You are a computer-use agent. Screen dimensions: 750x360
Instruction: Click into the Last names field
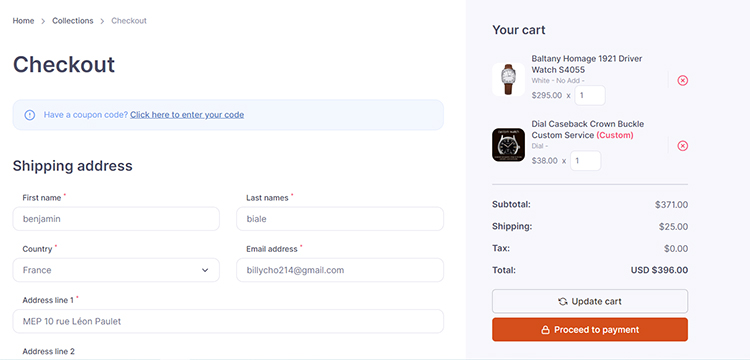340,219
